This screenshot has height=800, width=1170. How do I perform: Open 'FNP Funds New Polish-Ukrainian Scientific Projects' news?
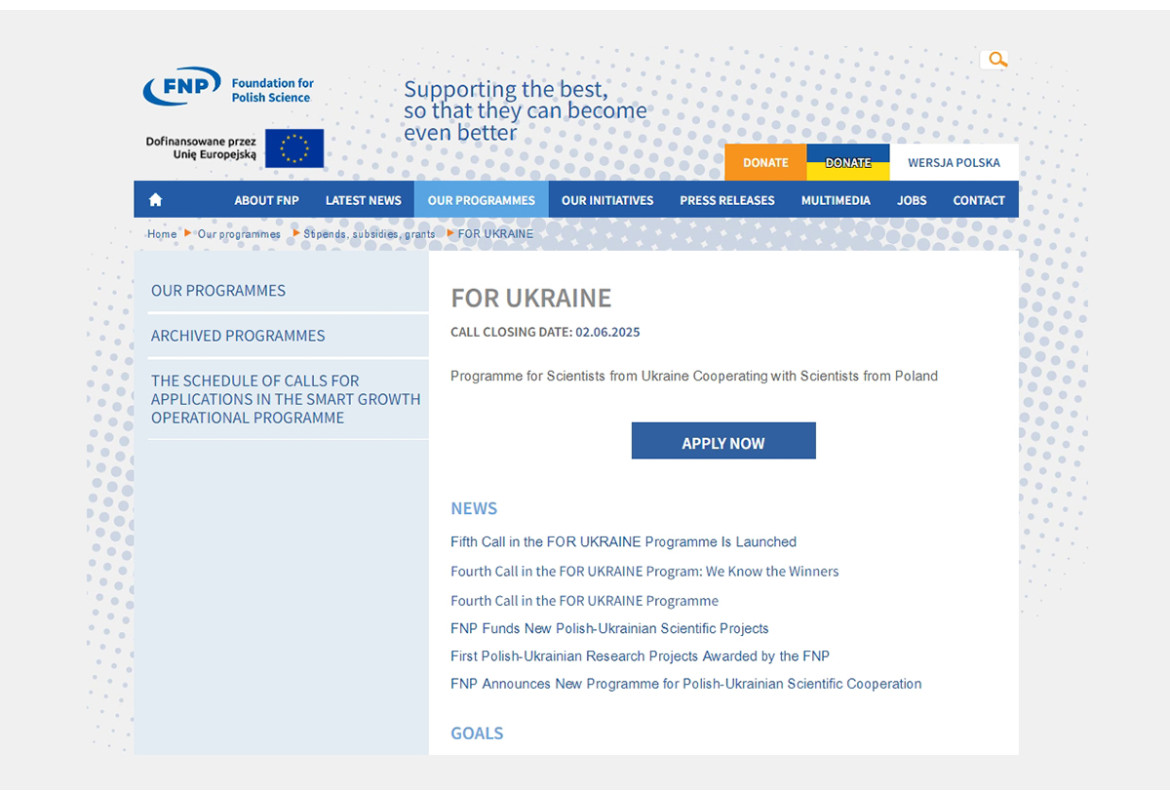609,629
